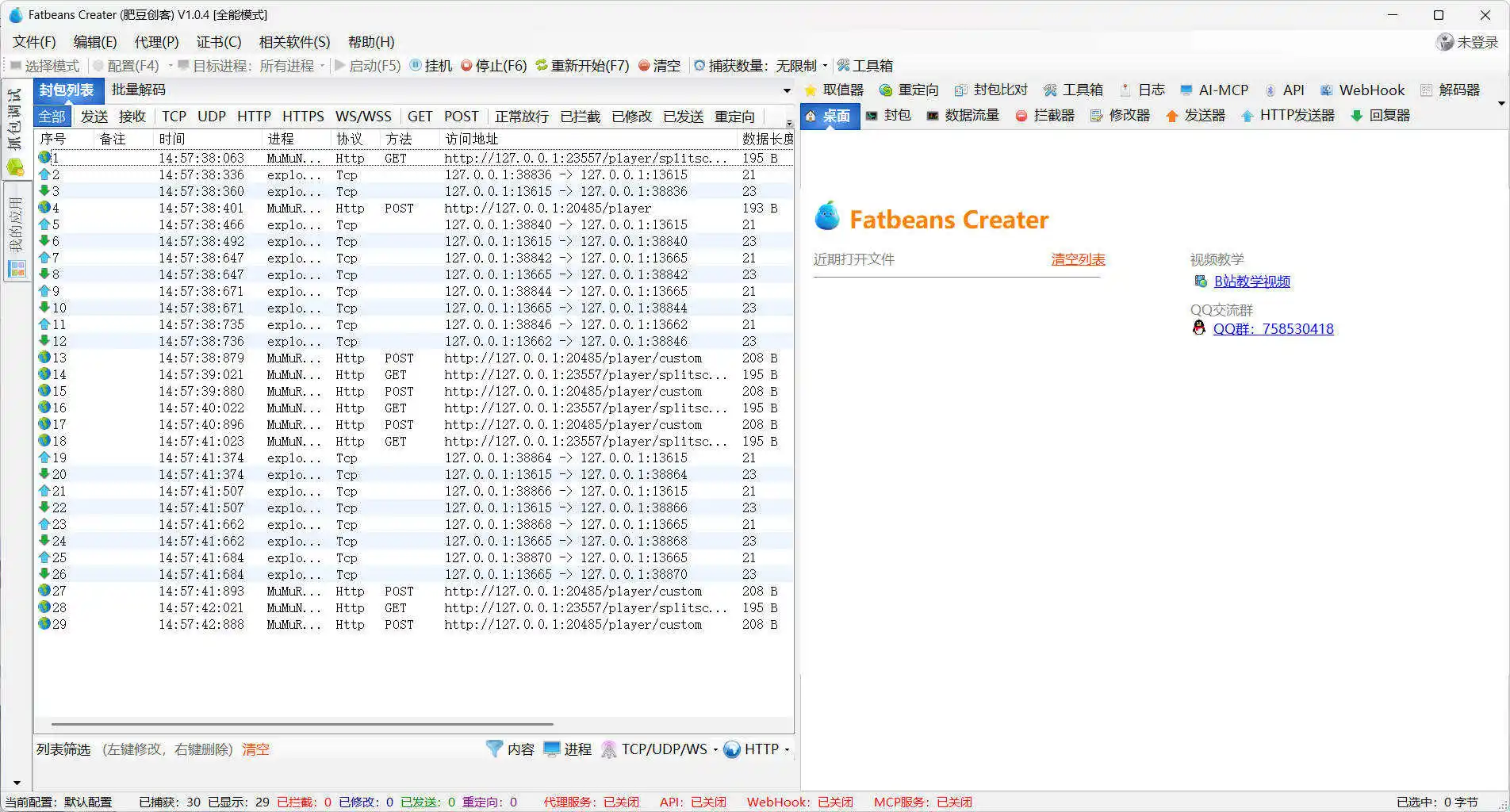This screenshot has height=812, width=1510.
Task: Toggle the 发送 packet filter
Action: click(x=94, y=117)
